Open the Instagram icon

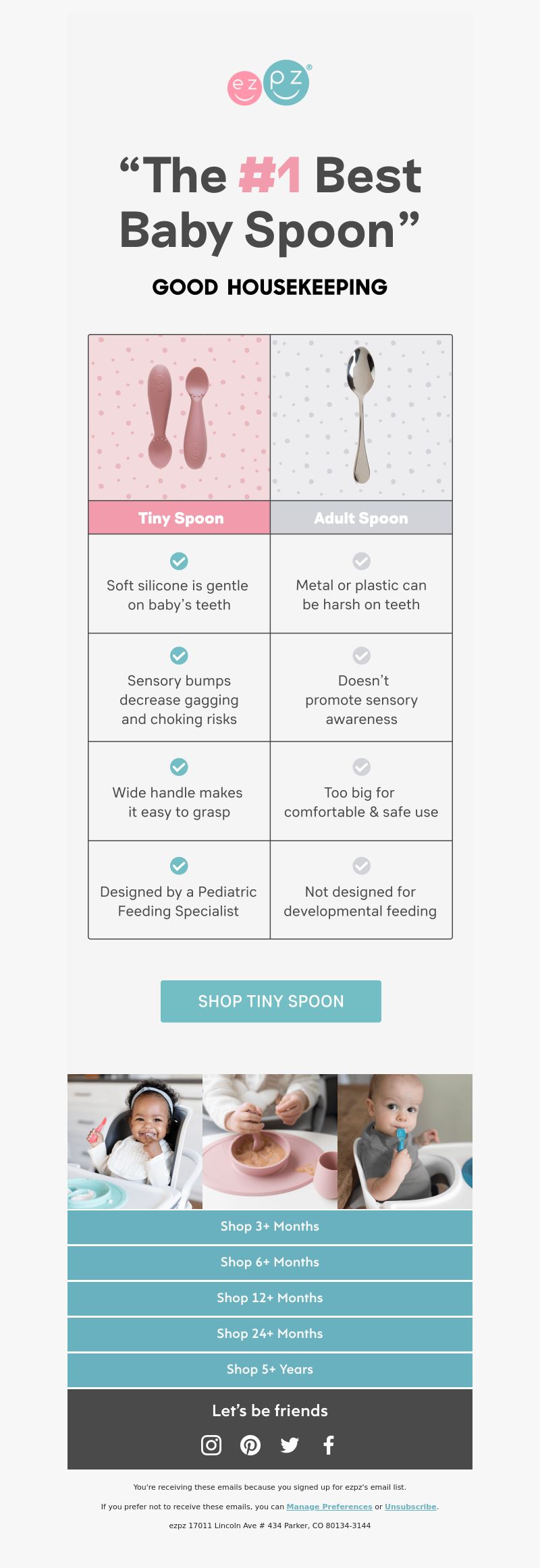(x=211, y=1445)
